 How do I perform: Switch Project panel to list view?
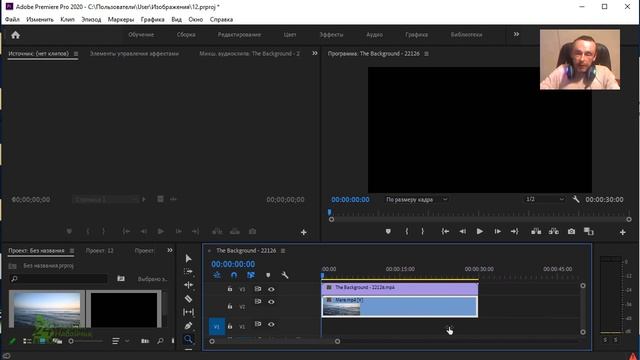pyautogui.click(x=27, y=341)
